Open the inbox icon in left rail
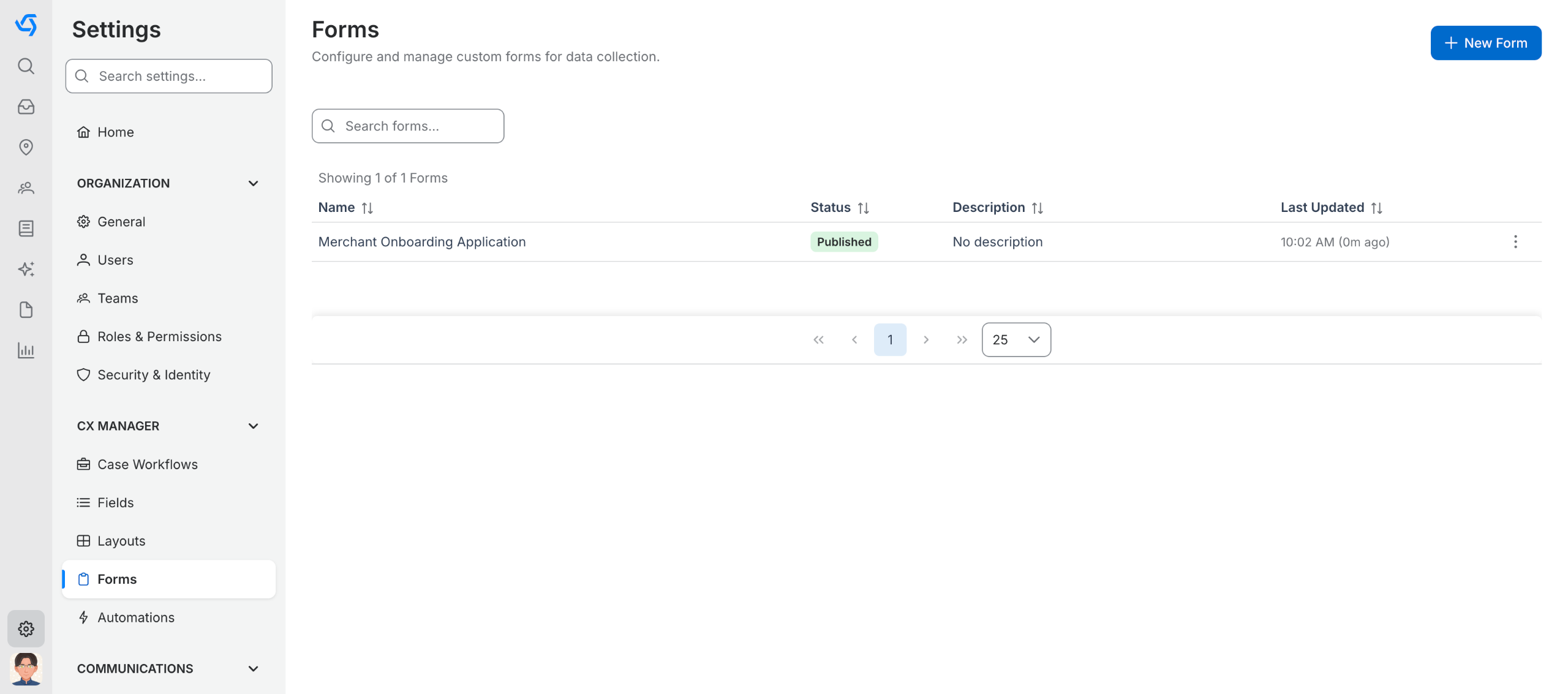 (26, 107)
